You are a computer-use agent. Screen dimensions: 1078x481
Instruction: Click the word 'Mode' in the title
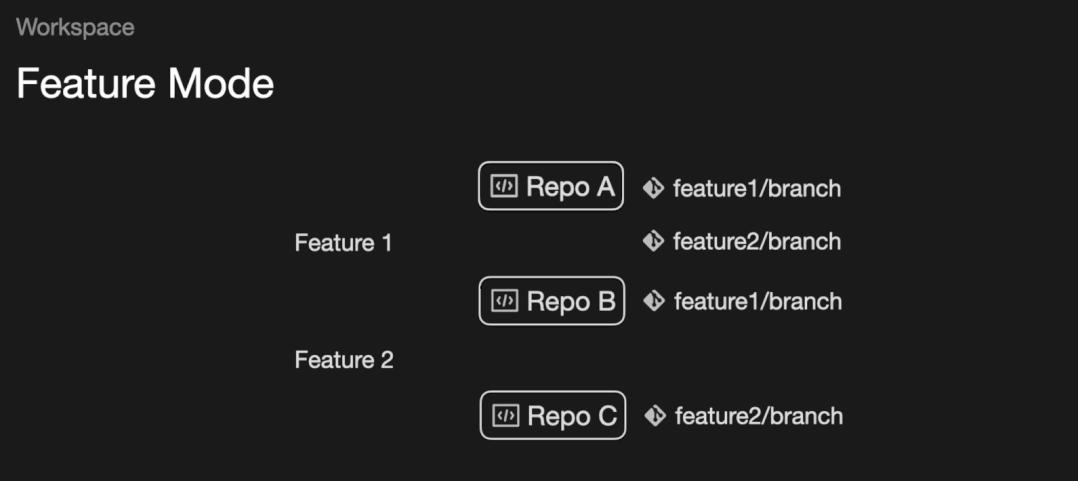[220, 84]
